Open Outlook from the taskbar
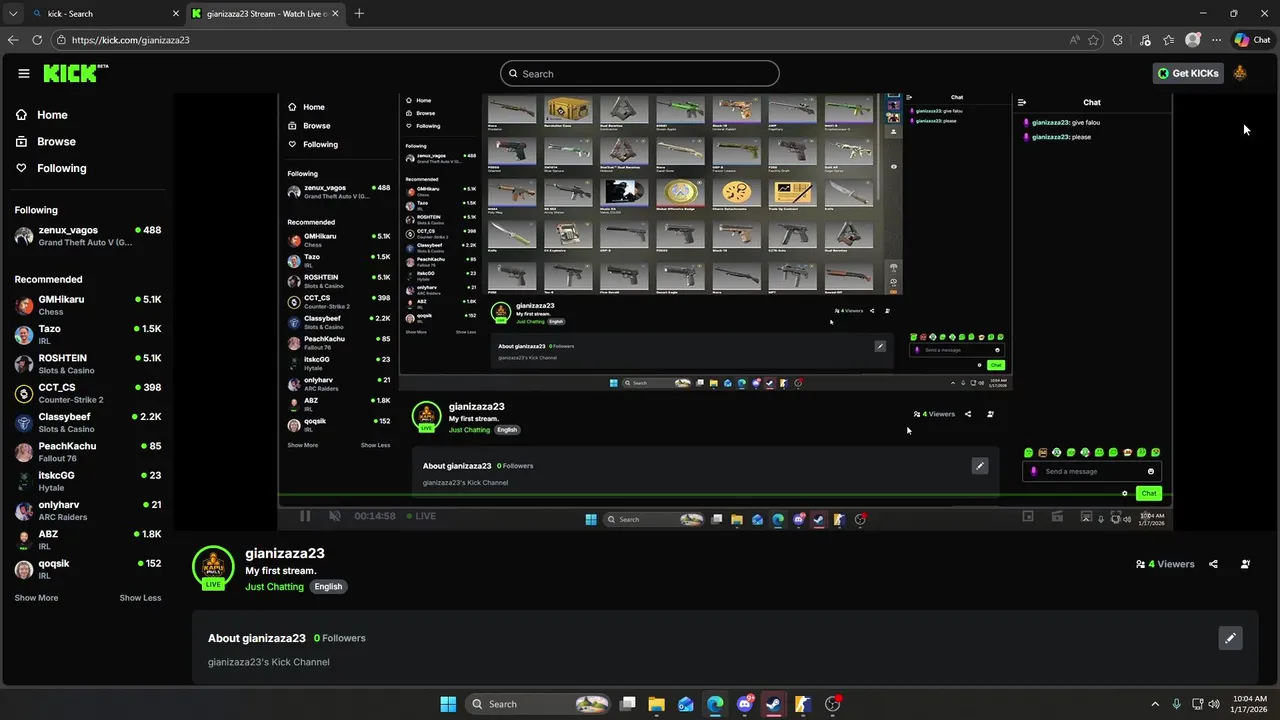Viewport: 1280px width, 720px height. click(x=686, y=704)
